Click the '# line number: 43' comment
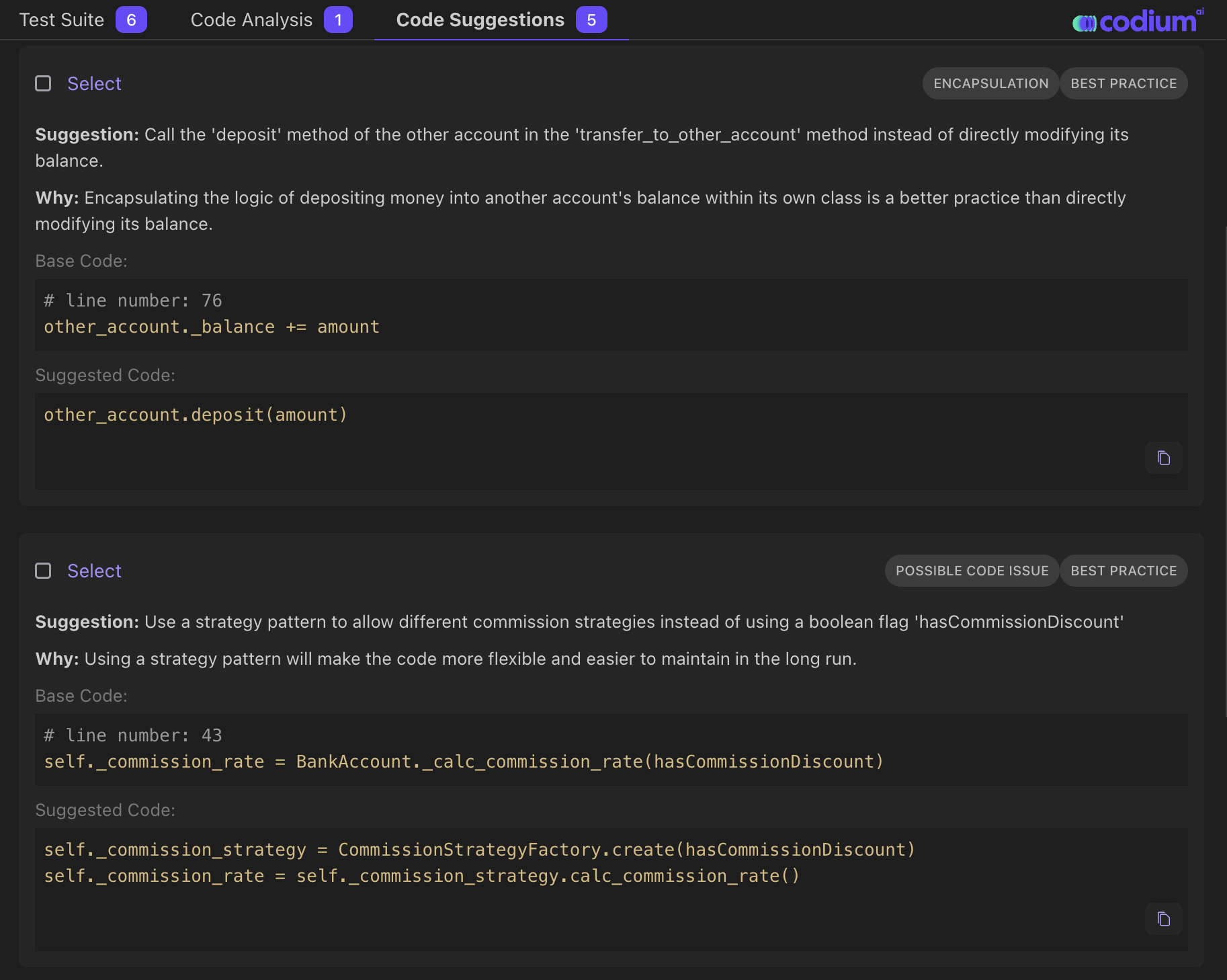Image resolution: width=1227 pixels, height=980 pixels. (x=133, y=735)
